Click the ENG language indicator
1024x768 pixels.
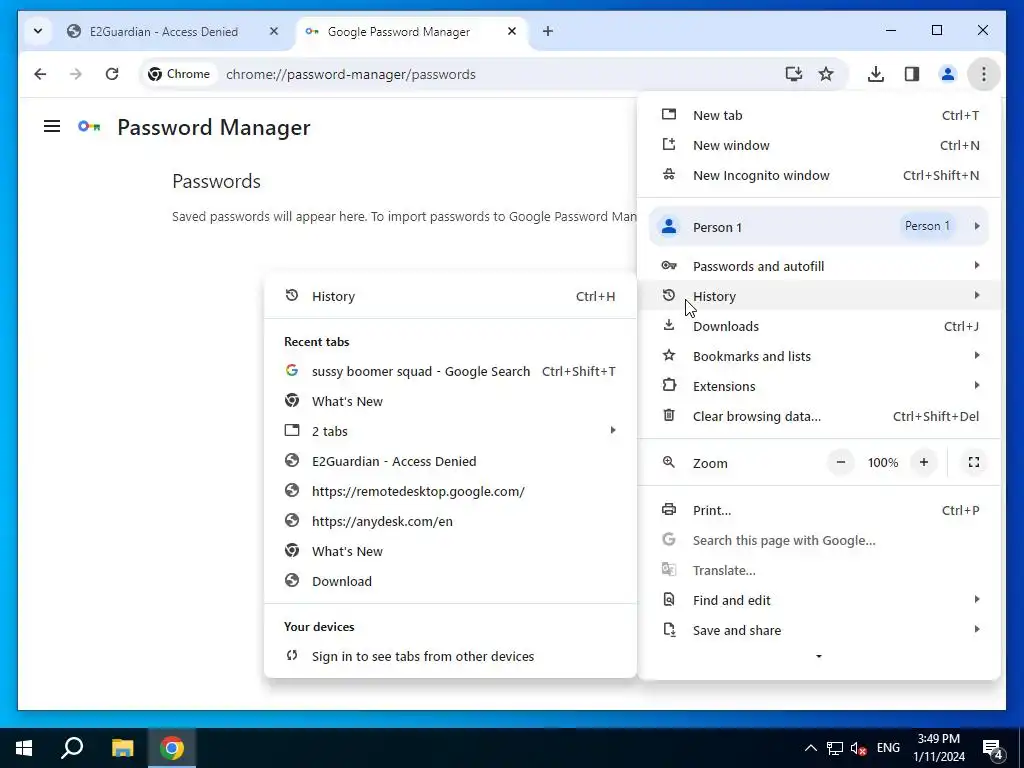[x=888, y=748]
